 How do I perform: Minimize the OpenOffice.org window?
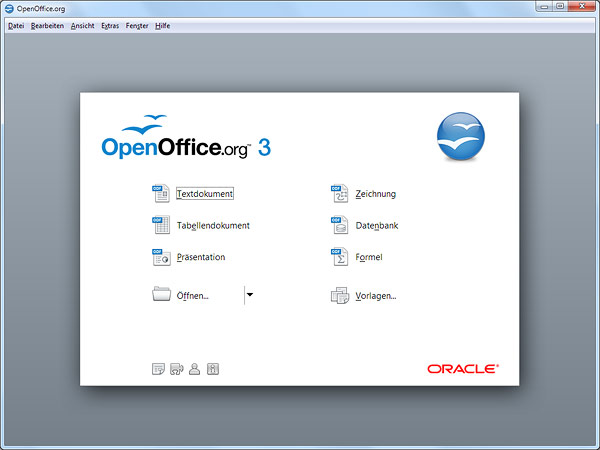click(544, 6)
